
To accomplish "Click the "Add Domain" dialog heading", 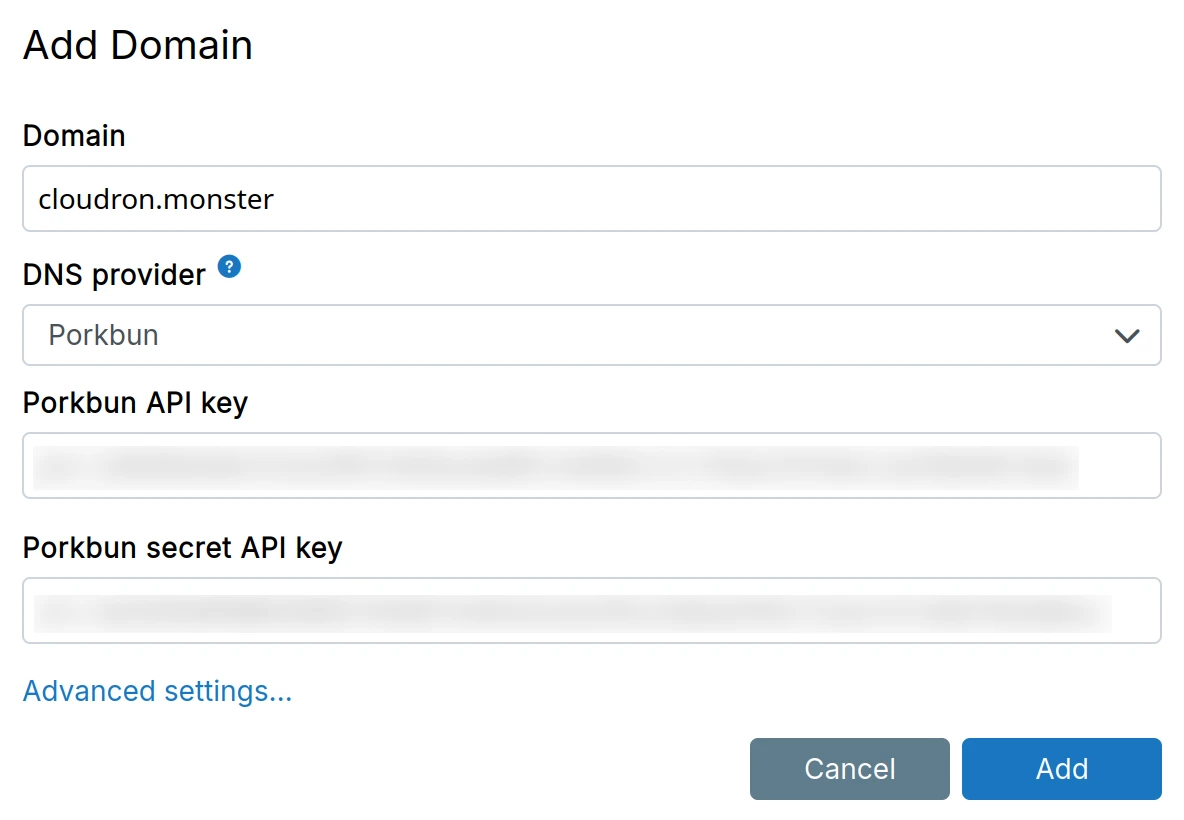I will [138, 46].
